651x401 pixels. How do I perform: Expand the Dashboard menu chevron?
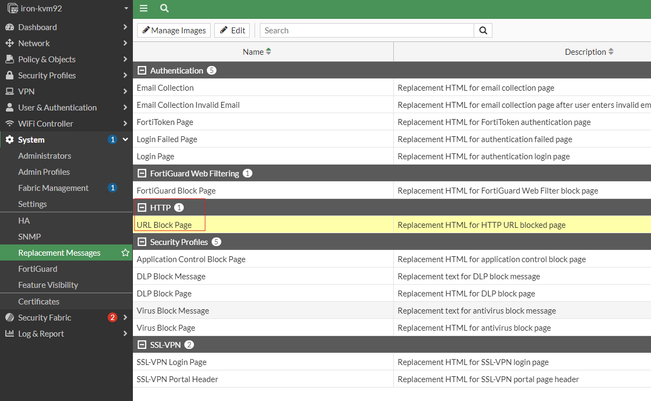125,27
